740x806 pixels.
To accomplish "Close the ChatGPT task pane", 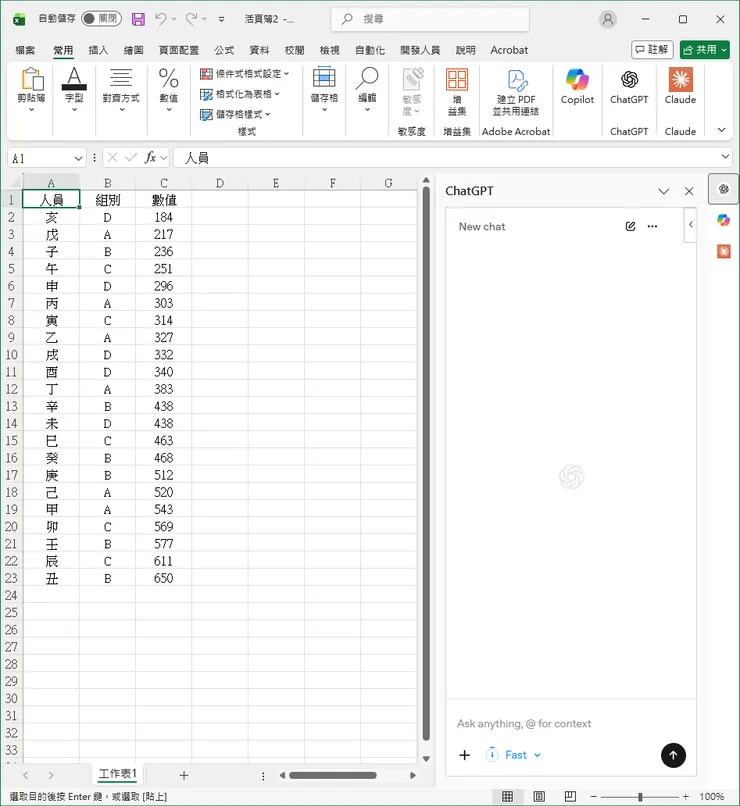I will 689,191.
